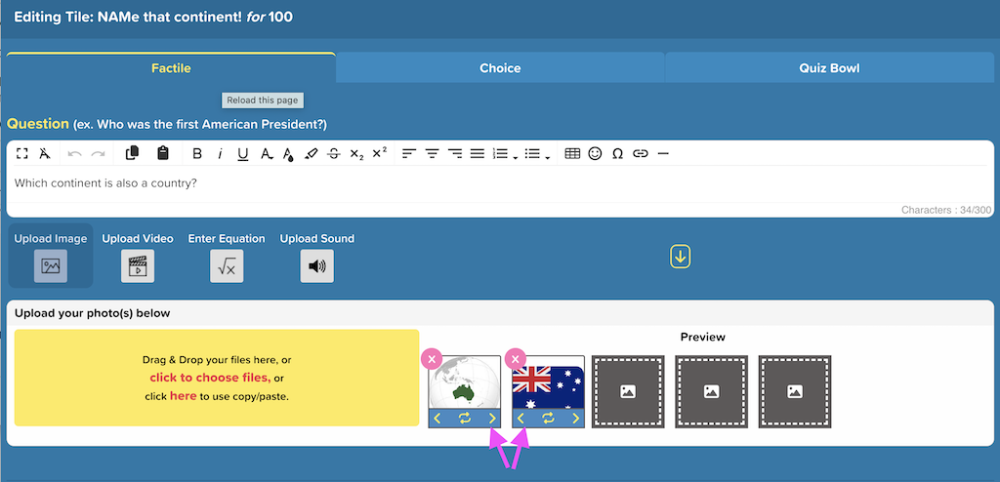The height and width of the screenshot is (482, 1000).
Task: Toggle fullscreen editor mode icon
Action: pos(22,154)
